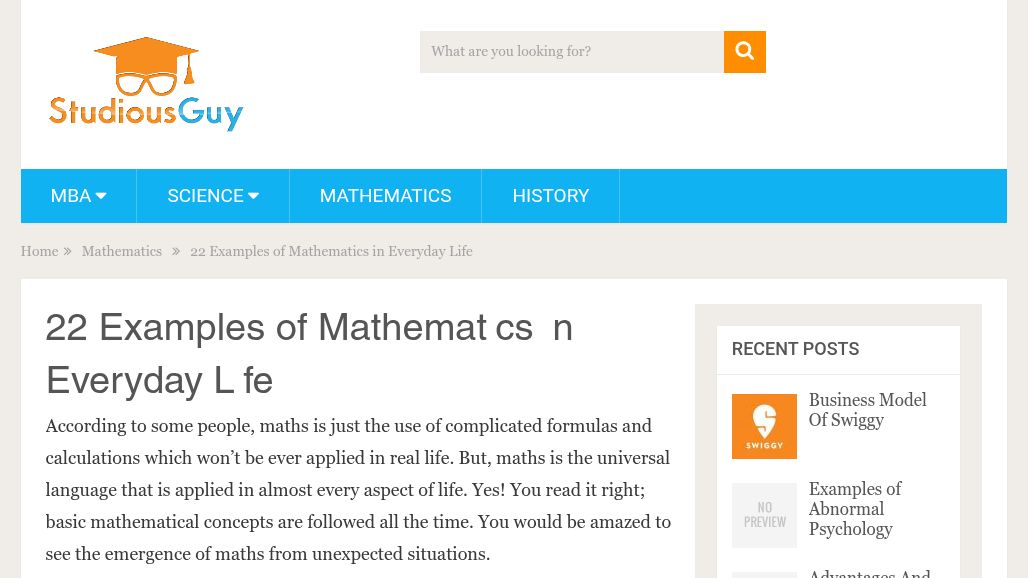Open the StudiousGuy logo homepage
Viewport: 1028px width, 578px height.
click(146, 84)
